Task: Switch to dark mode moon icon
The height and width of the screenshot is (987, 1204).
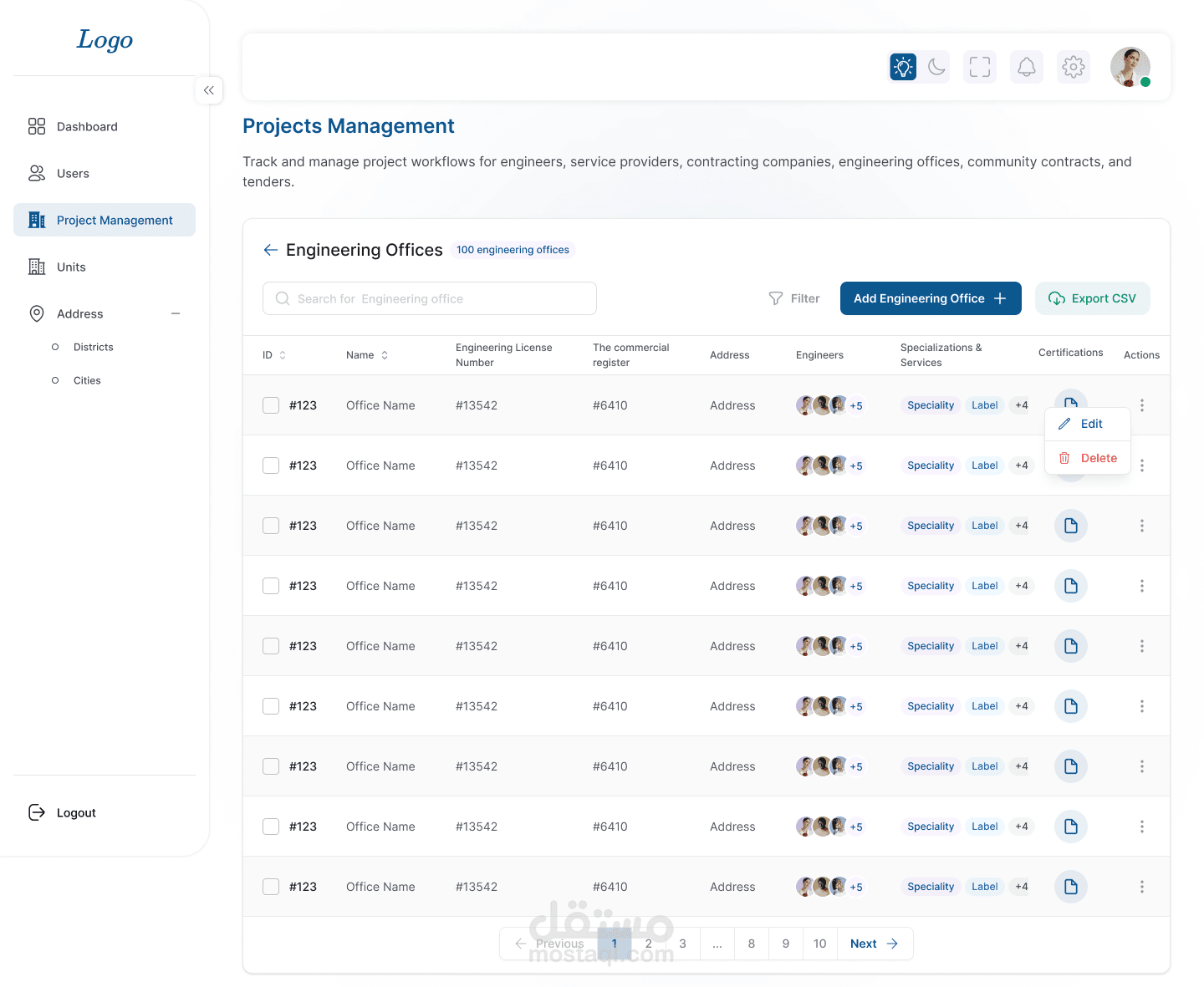Action: point(936,67)
